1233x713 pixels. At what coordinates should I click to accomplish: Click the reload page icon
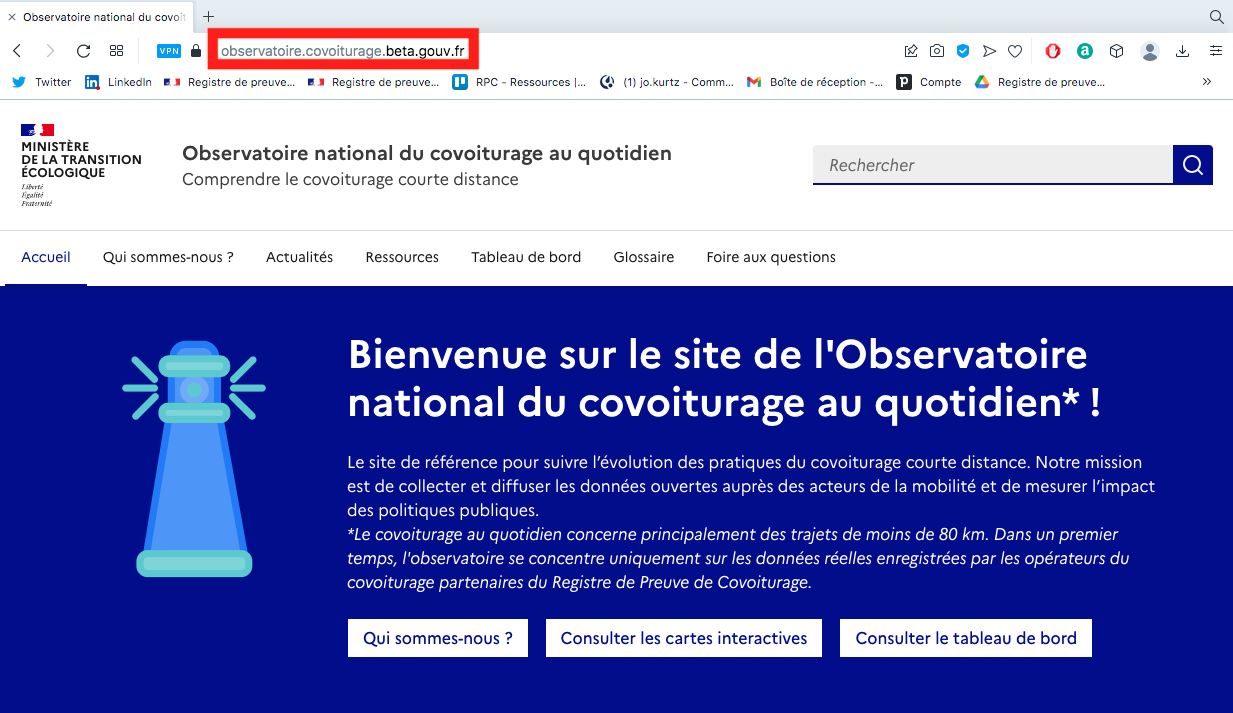click(84, 51)
